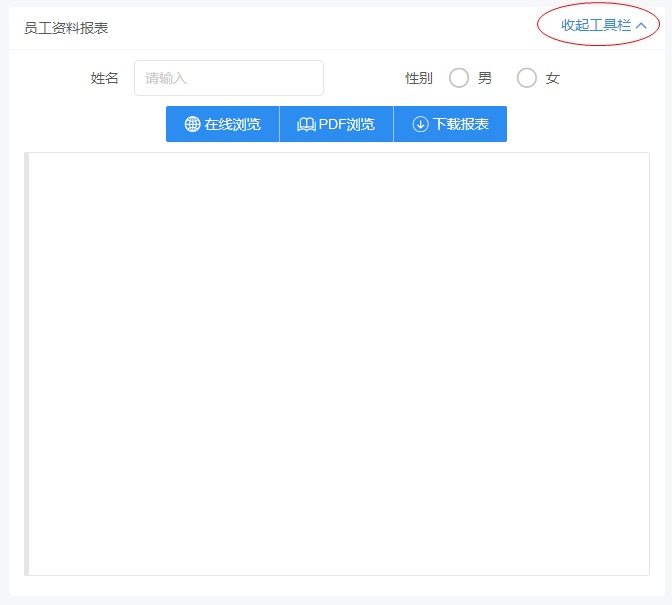672x605 pixels.
Task: Click the 性别 label text
Action: point(419,78)
